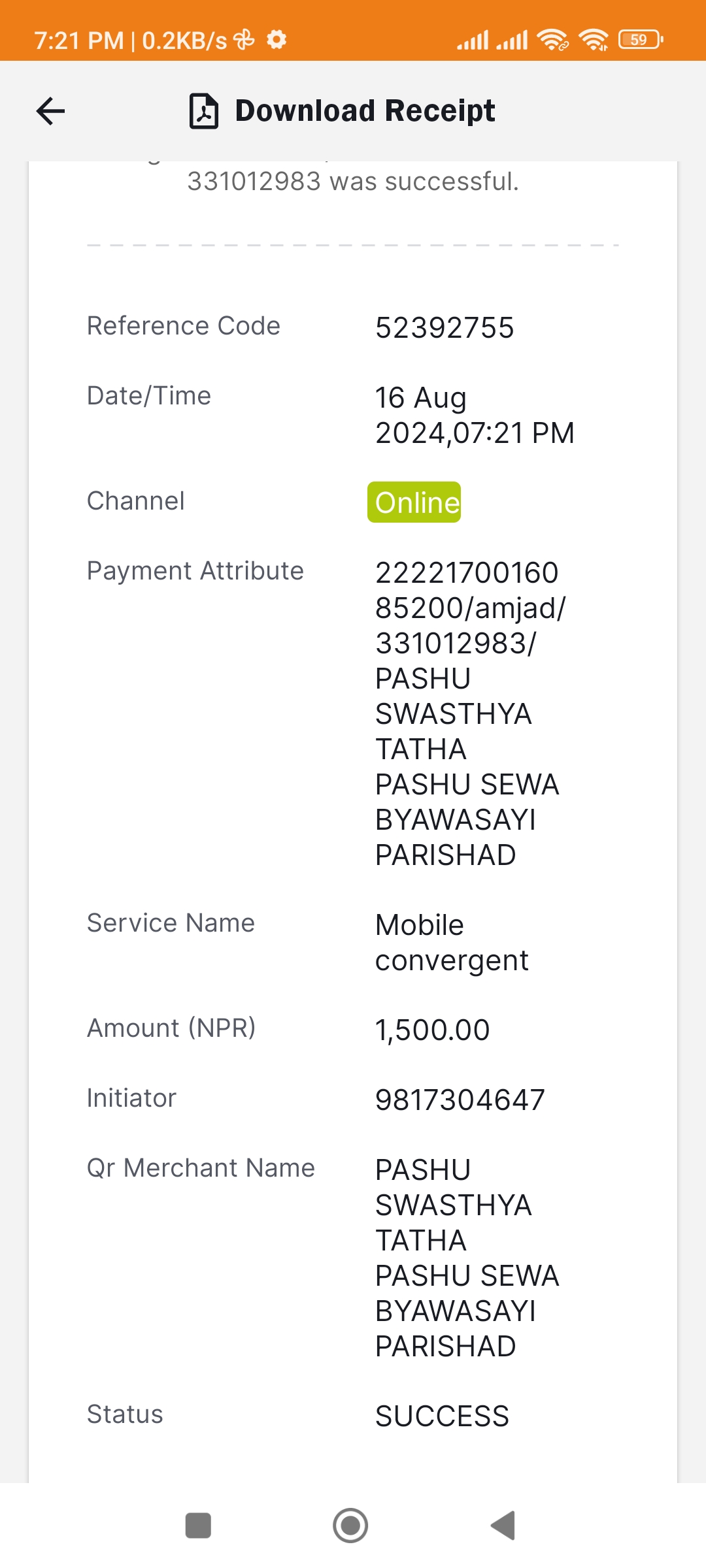Tap the Download Receipt title
The image size is (706, 1568).
point(365,110)
